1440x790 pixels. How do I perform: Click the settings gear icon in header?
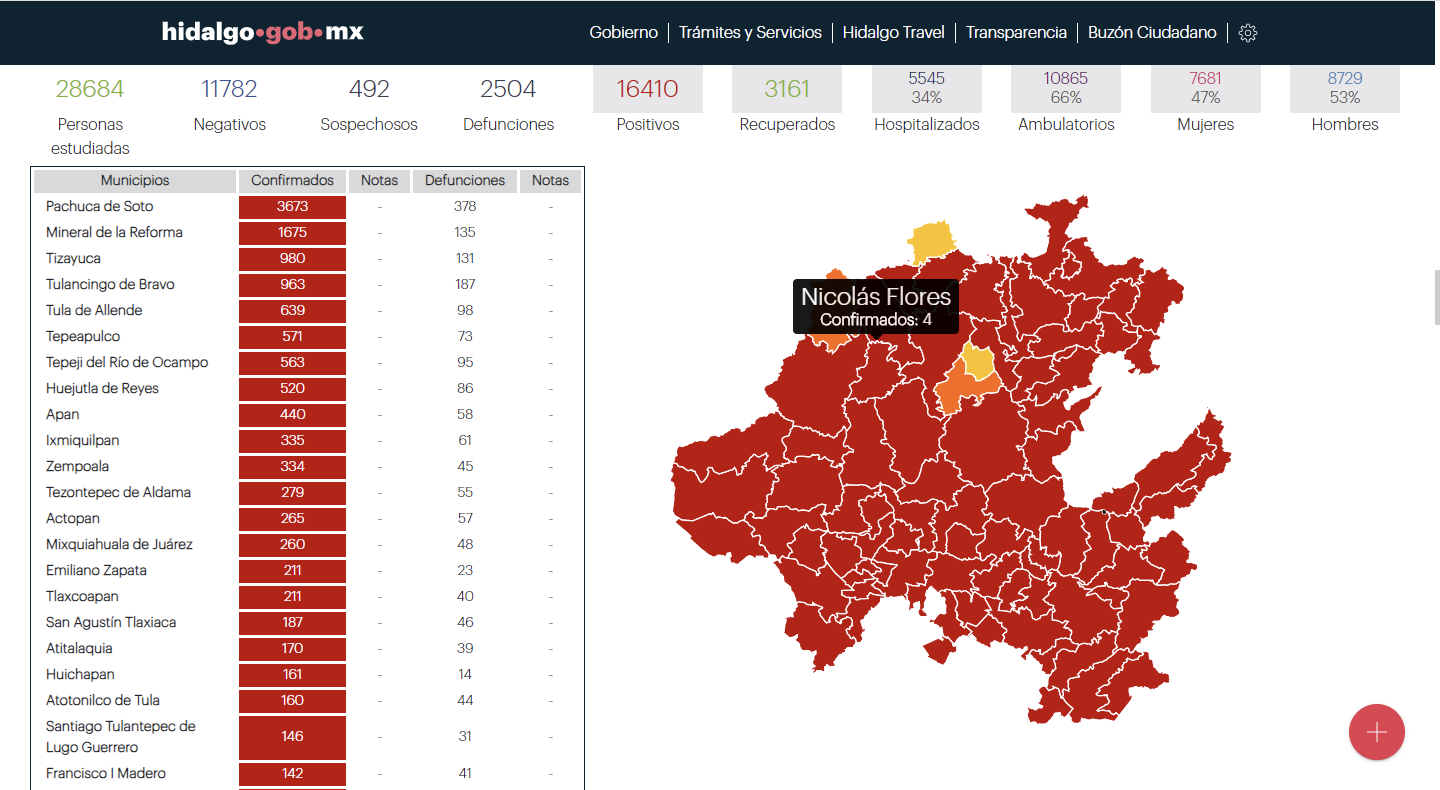click(1247, 33)
